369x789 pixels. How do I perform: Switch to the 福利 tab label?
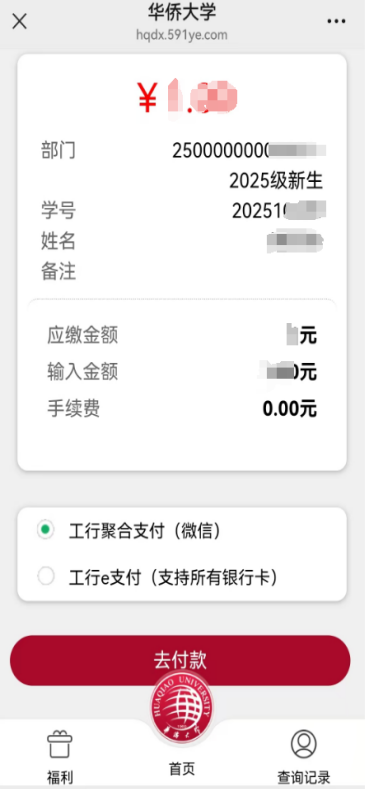60,777
